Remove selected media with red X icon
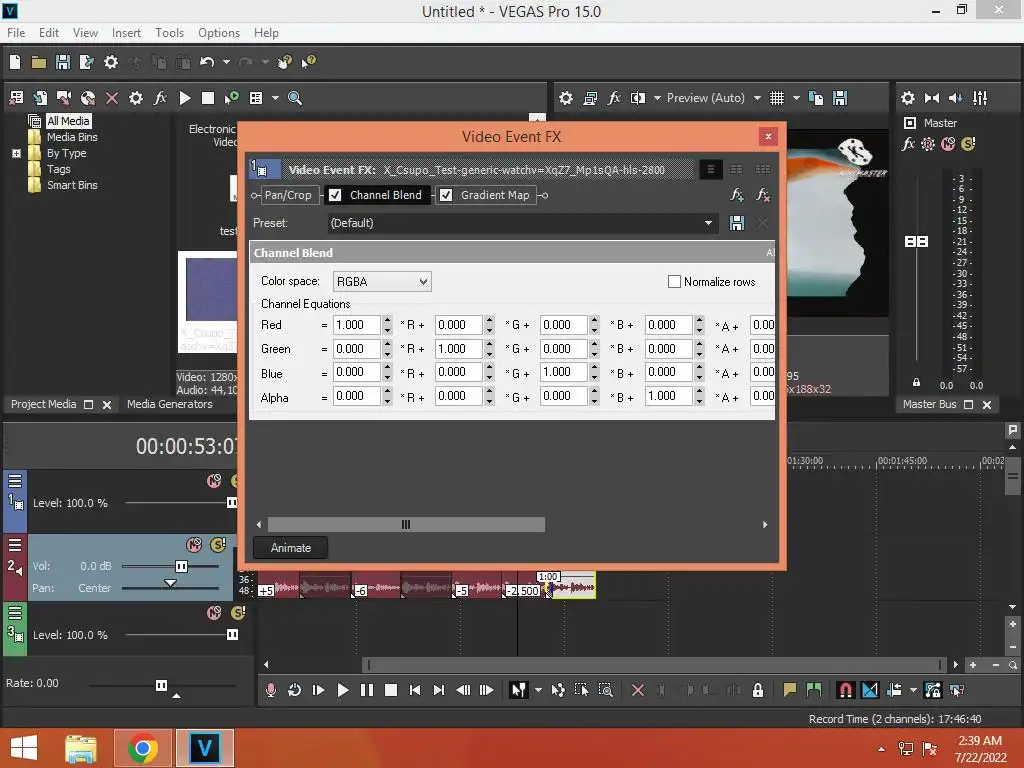 click(x=112, y=98)
